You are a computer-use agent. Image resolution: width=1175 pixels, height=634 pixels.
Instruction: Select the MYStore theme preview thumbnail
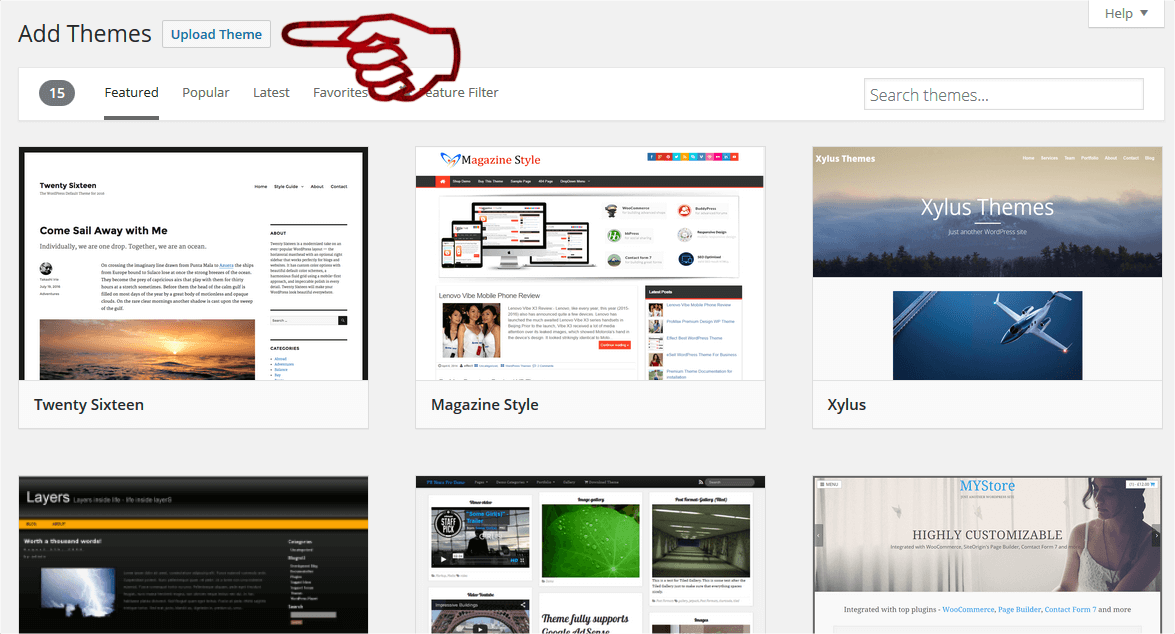pos(988,555)
